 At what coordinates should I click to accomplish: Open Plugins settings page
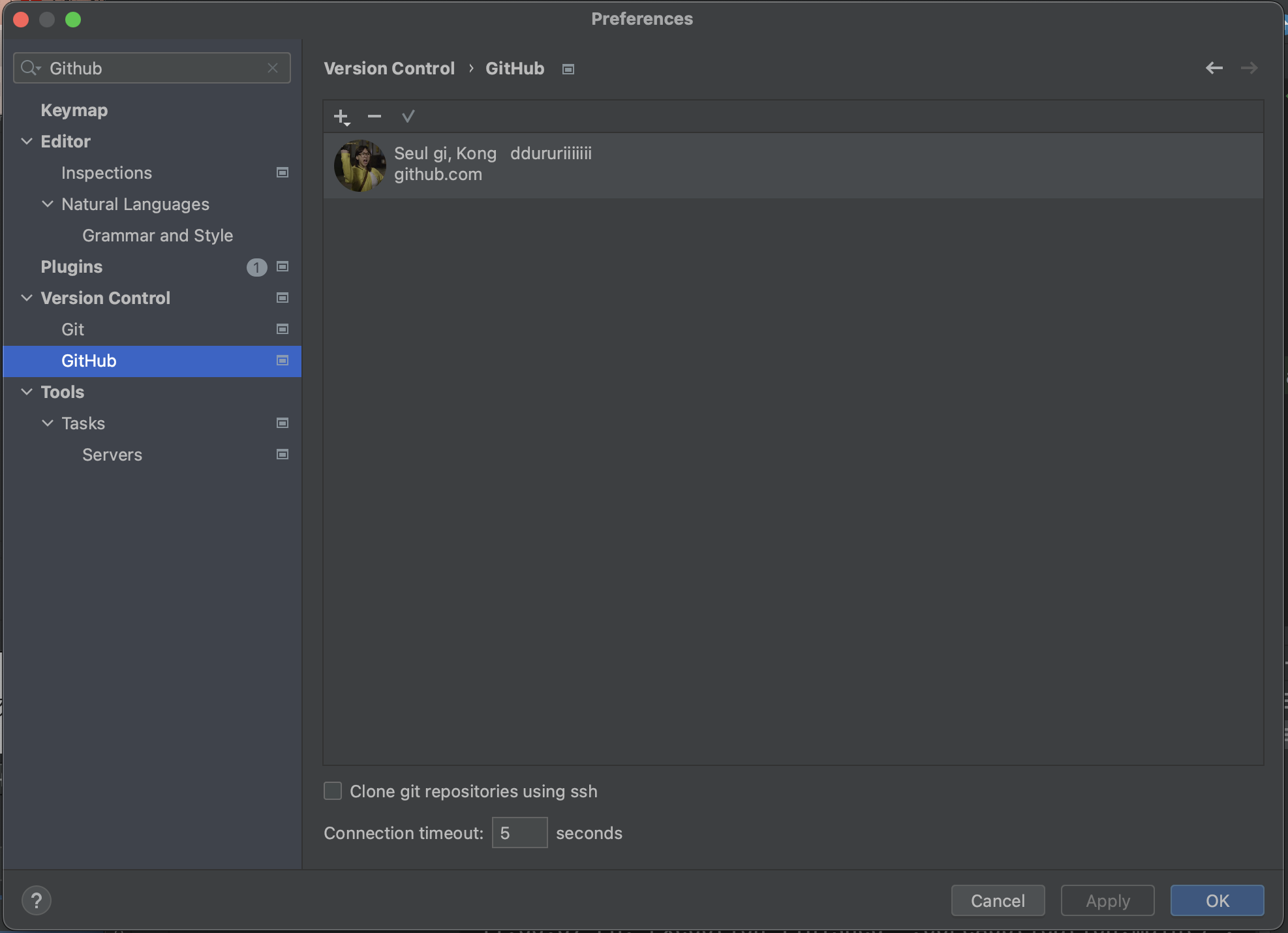[x=71, y=267]
